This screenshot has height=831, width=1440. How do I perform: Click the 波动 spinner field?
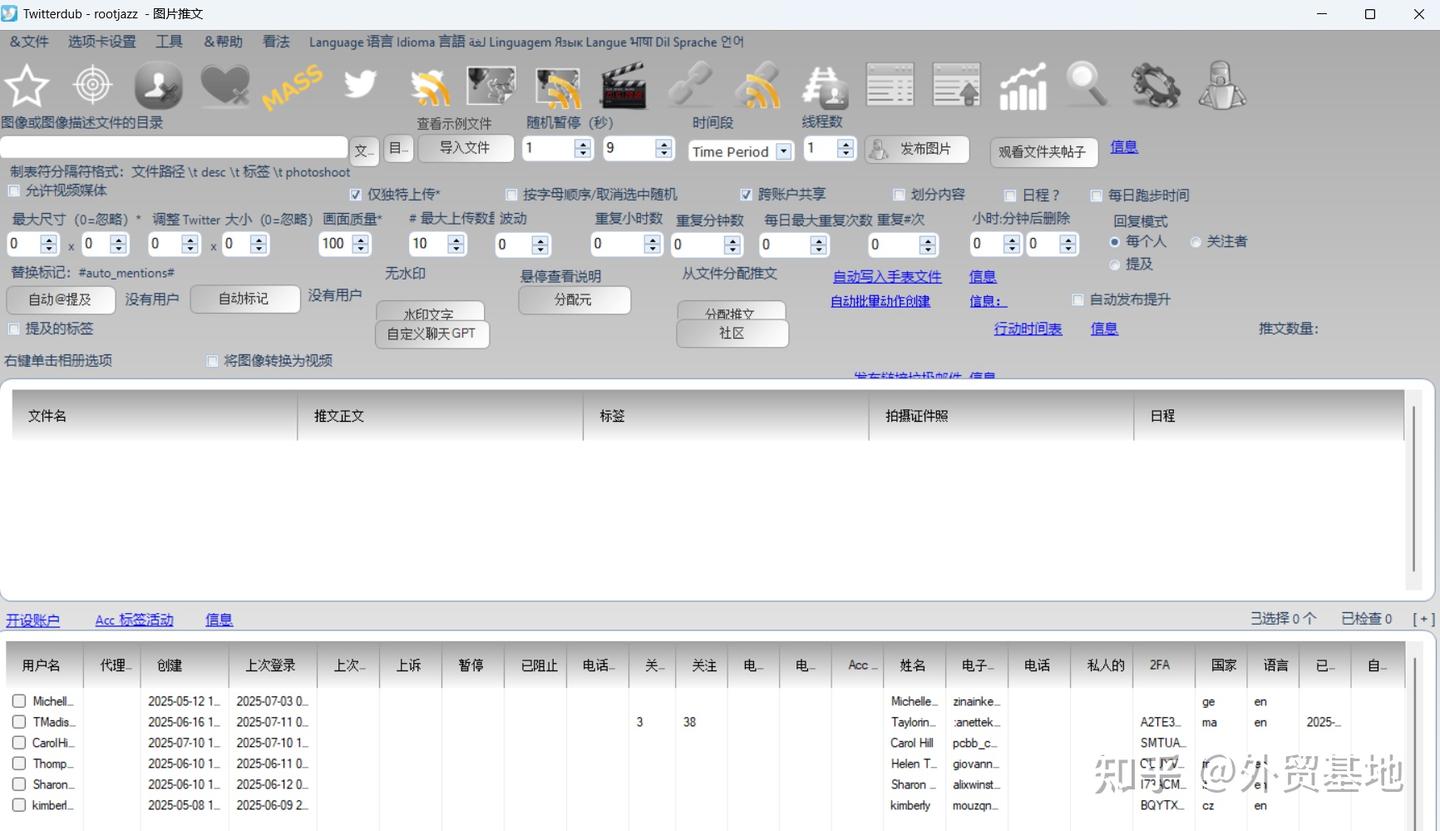[522, 244]
